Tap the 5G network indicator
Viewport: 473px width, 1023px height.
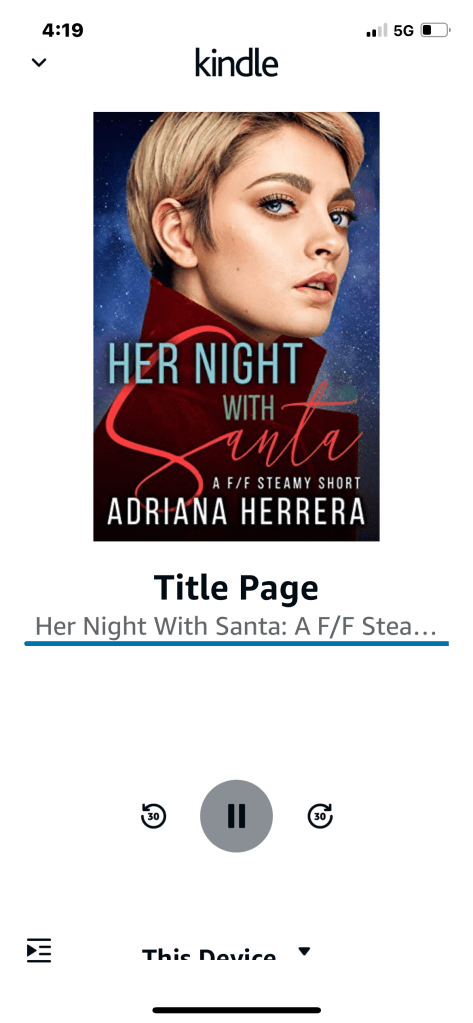(x=404, y=30)
